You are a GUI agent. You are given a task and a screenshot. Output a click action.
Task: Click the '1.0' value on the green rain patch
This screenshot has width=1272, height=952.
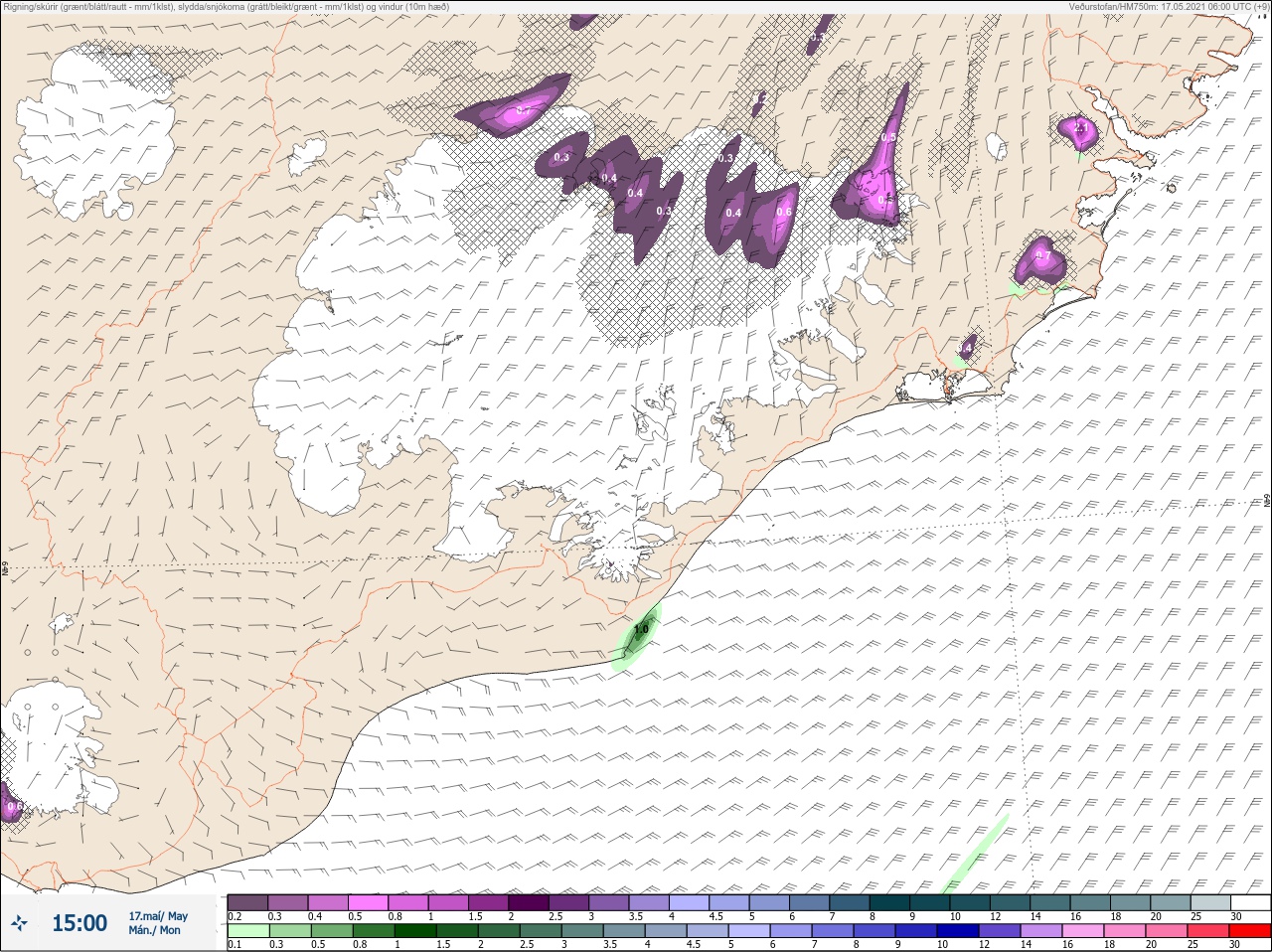point(641,629)
